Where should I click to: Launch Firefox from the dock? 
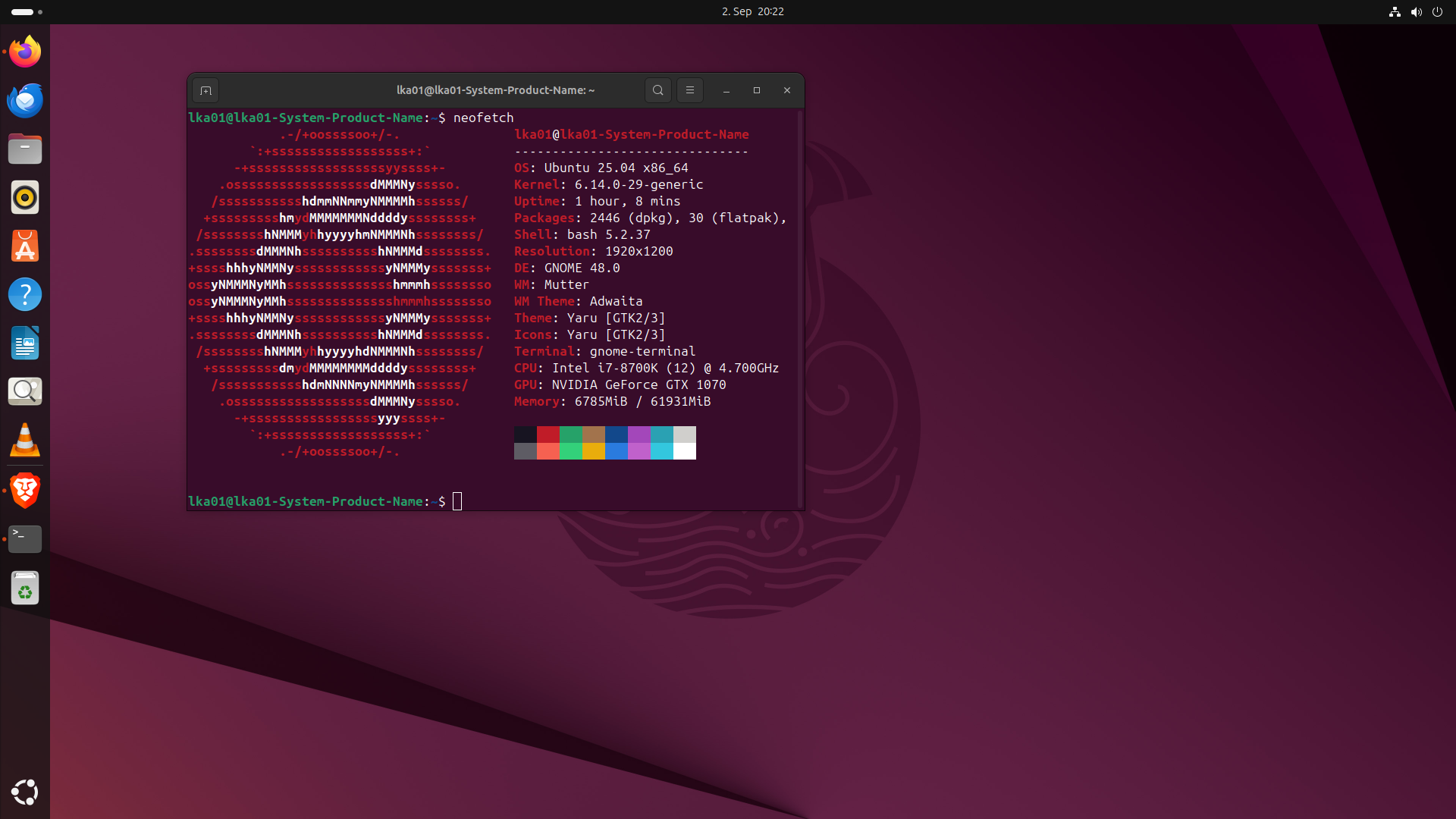point(25,52)
